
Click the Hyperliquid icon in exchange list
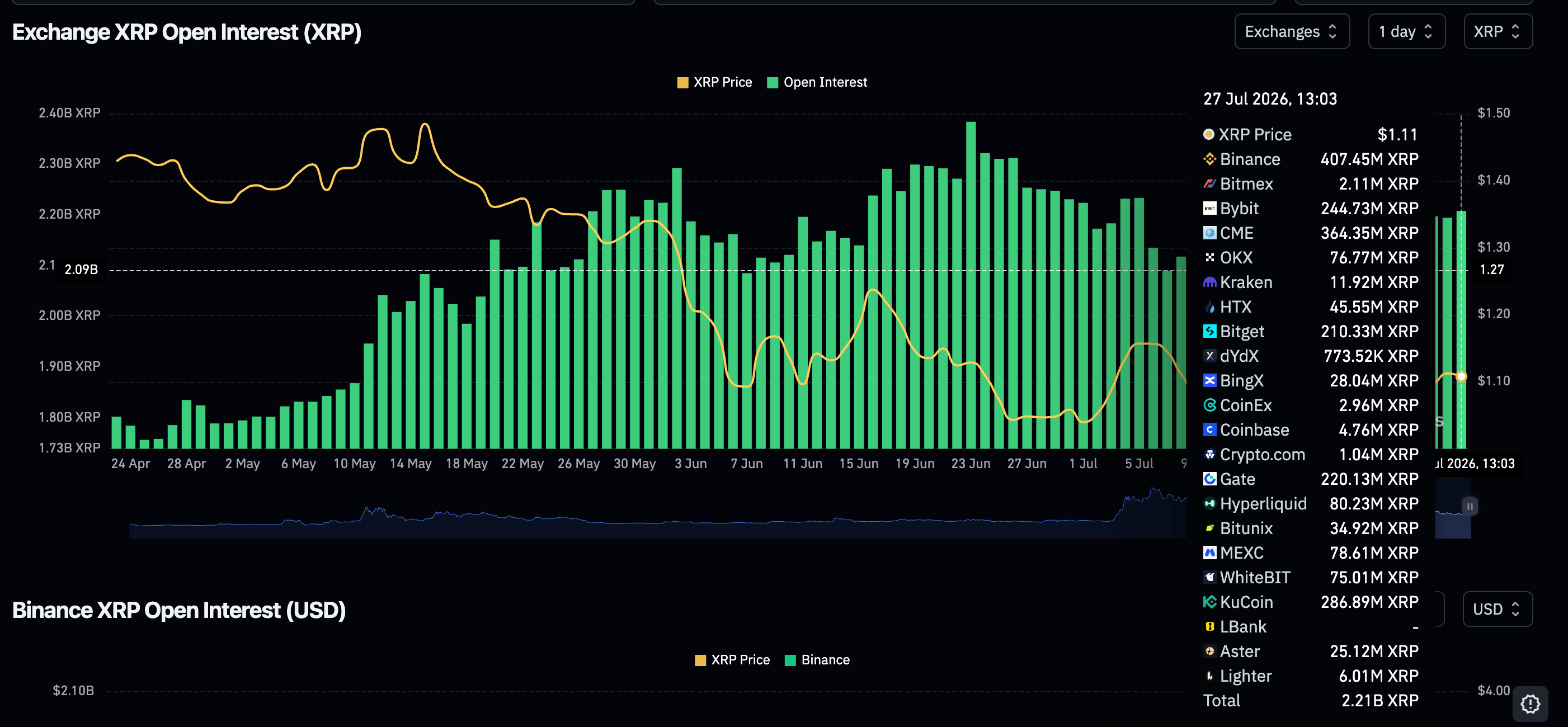point(1209,504)
